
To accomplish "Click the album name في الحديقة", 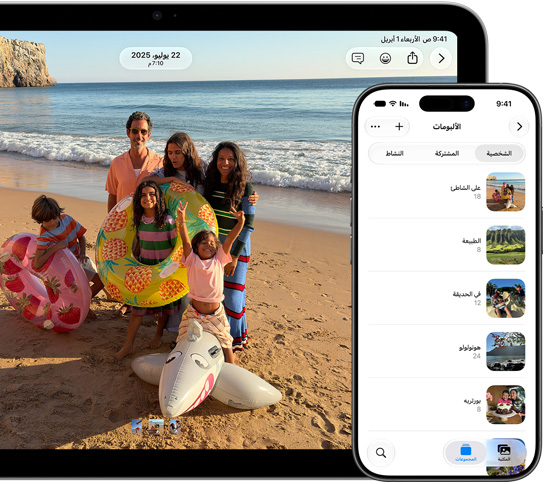I will (467, 294).
